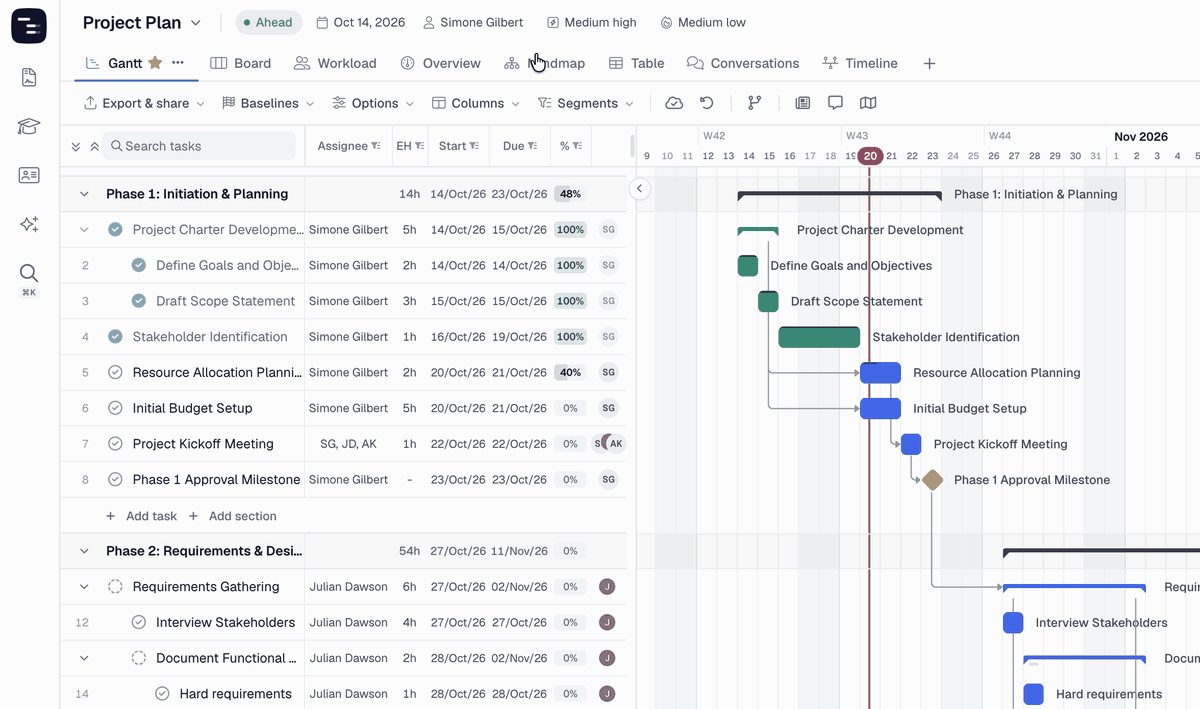This screenshot has height=709, width=1200.
Task: Click the undo arrow icon
Action: [x=707, y=103]
